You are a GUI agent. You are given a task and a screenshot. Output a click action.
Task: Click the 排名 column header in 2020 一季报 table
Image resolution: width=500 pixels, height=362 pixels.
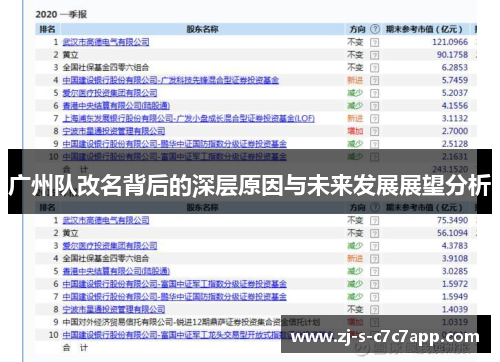pos(47,29)
